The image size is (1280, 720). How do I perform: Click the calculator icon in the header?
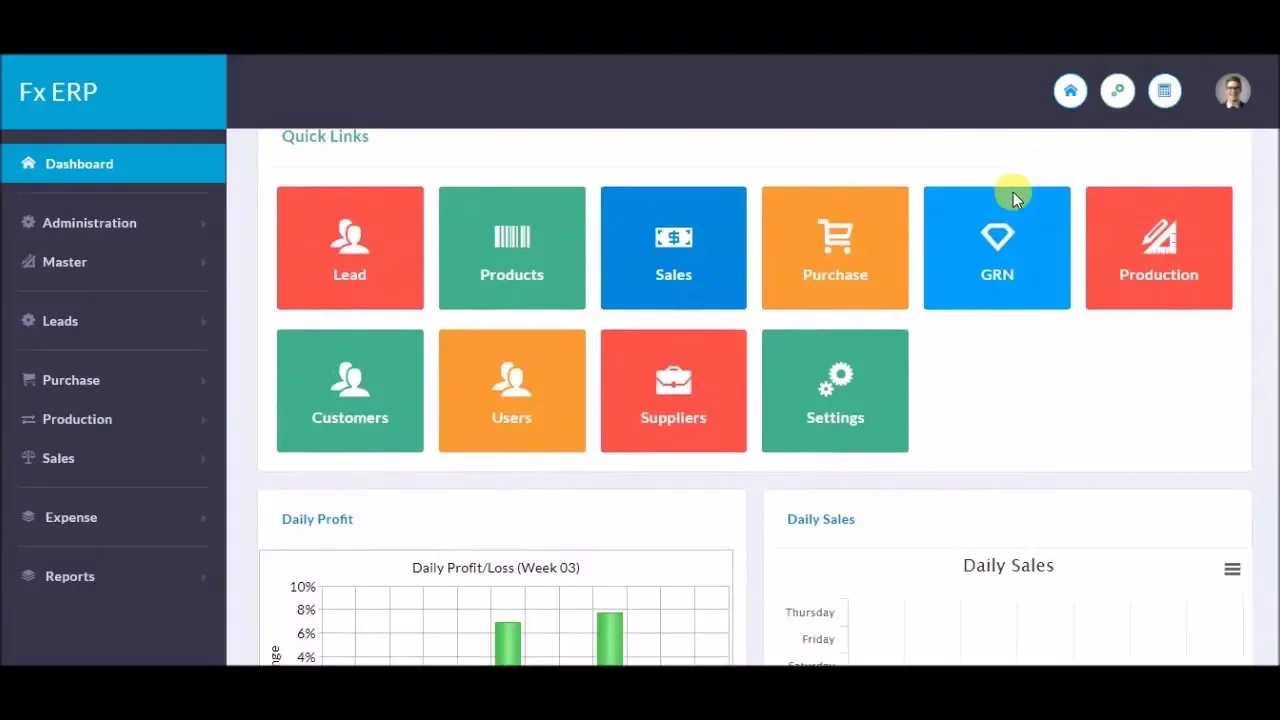pos(1165,91)
